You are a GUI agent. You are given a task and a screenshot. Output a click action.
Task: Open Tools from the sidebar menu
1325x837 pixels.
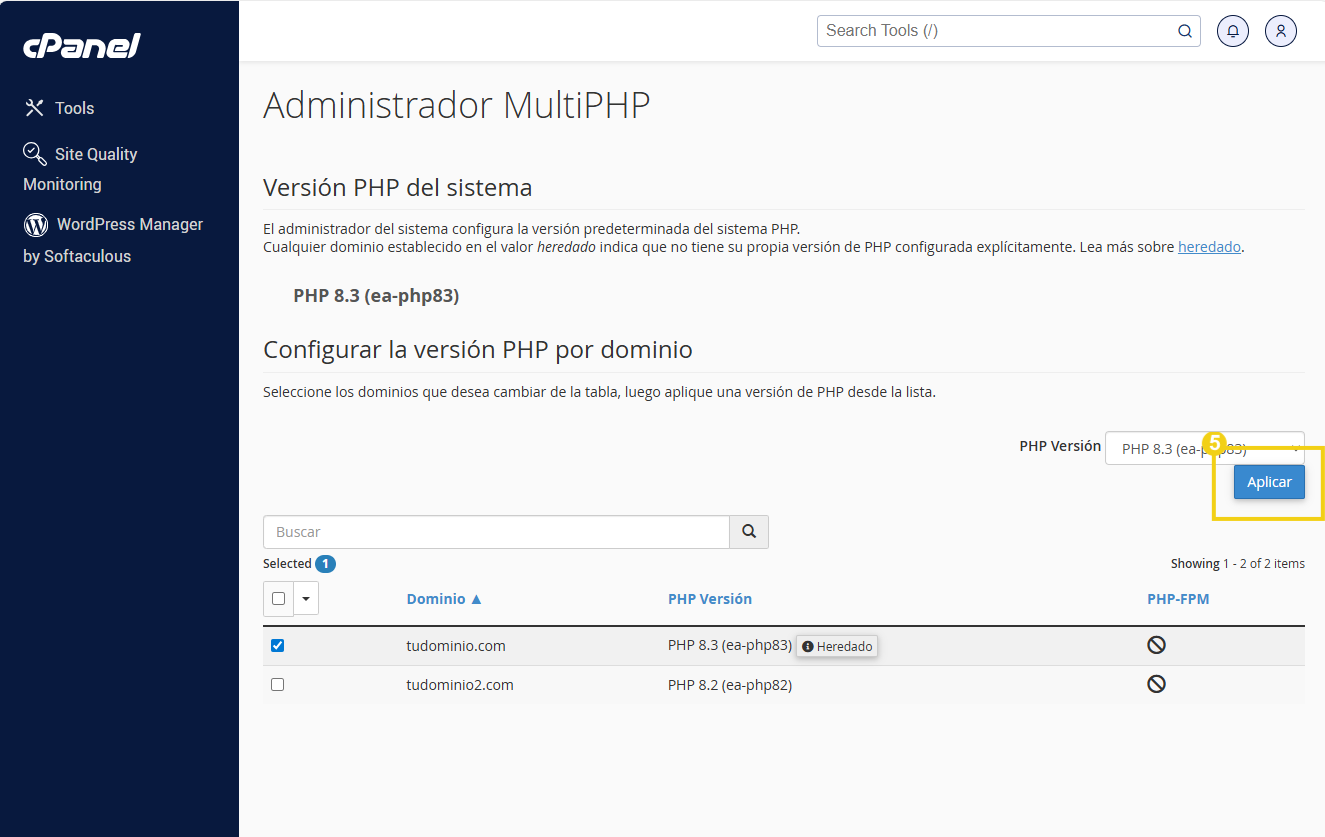coord(77,107)
